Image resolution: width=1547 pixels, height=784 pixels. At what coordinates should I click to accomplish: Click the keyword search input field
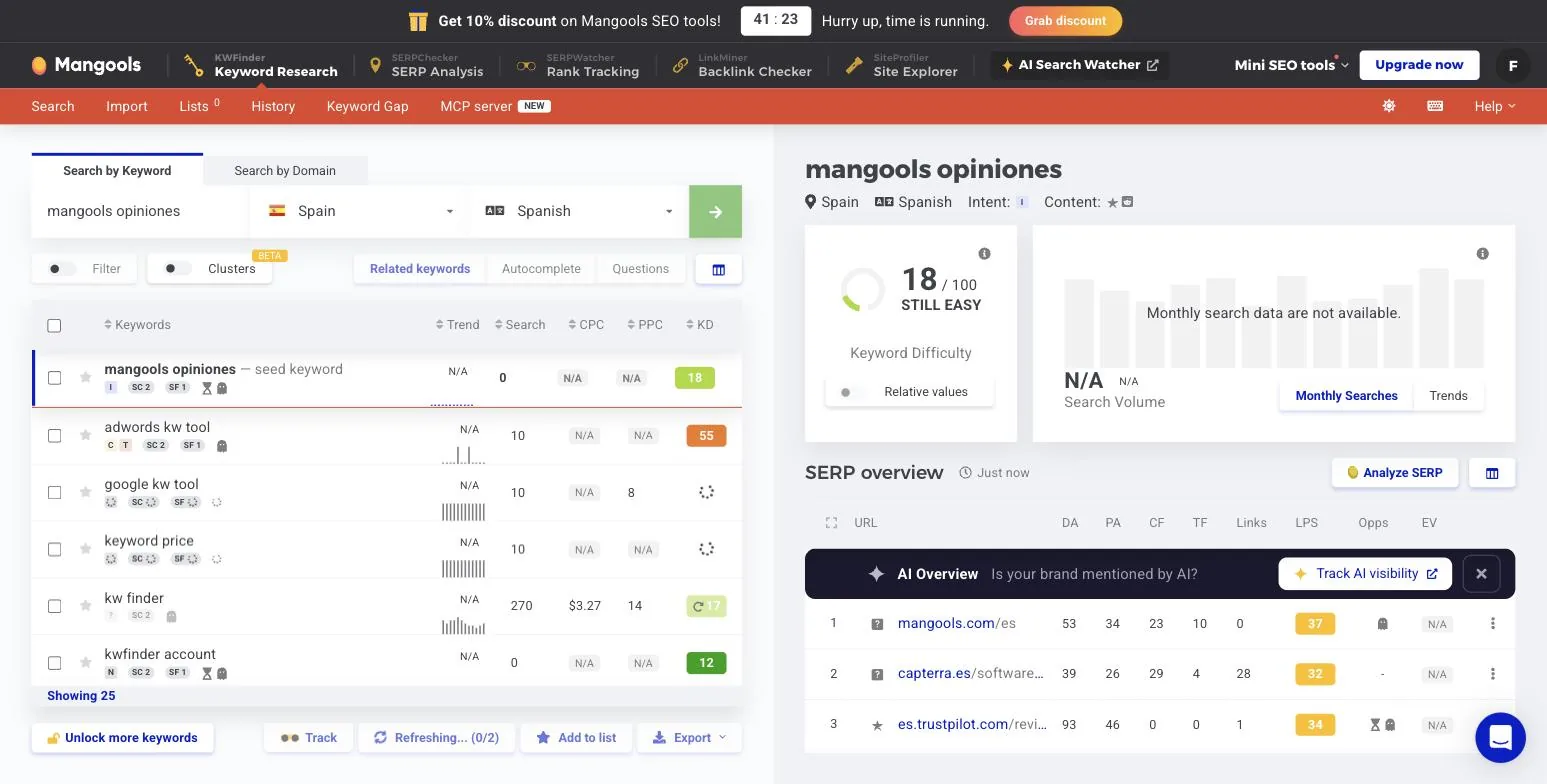(140, 211)
